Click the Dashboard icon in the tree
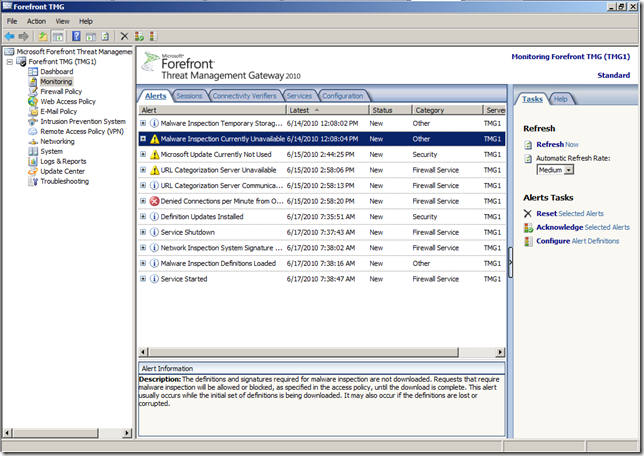 [x=33, y=71]
